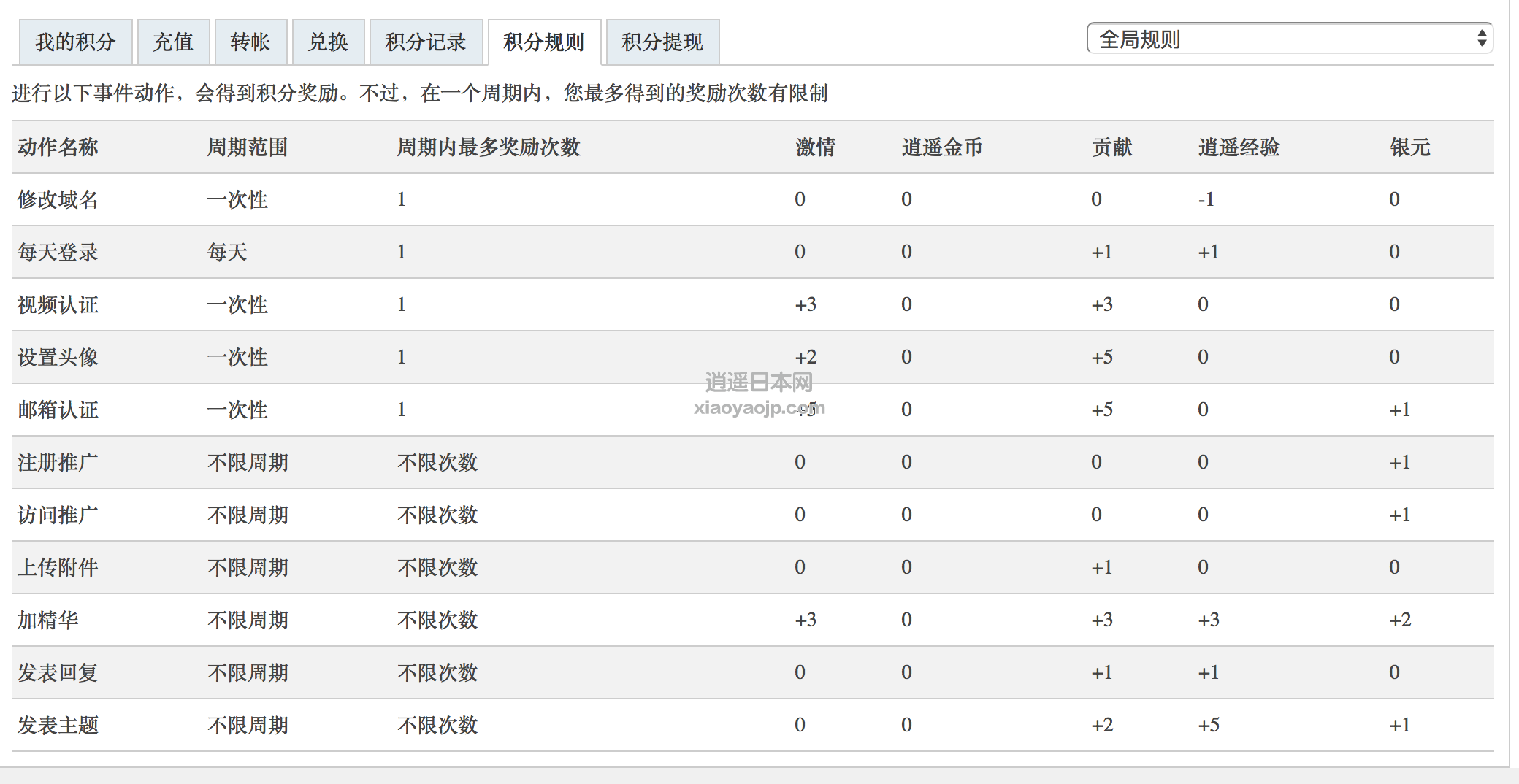Screen dimensions: 1519x784
Task: Open the 转帐 tab
Action: 250,42
